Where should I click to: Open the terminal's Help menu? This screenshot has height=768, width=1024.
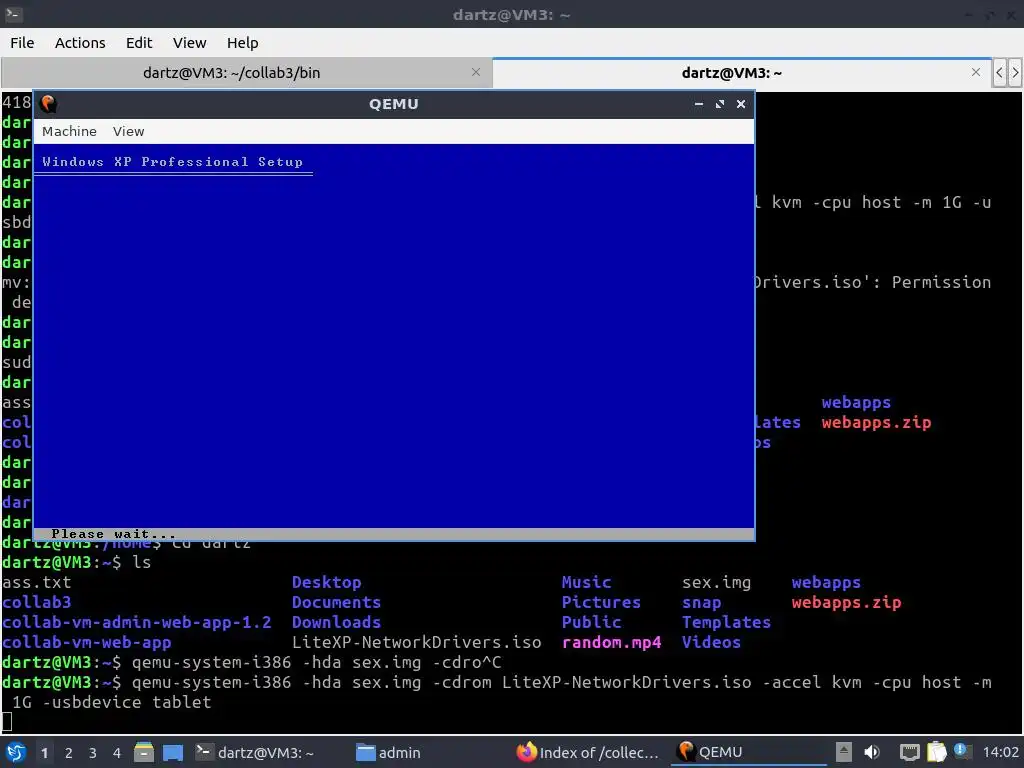point(242,42)
